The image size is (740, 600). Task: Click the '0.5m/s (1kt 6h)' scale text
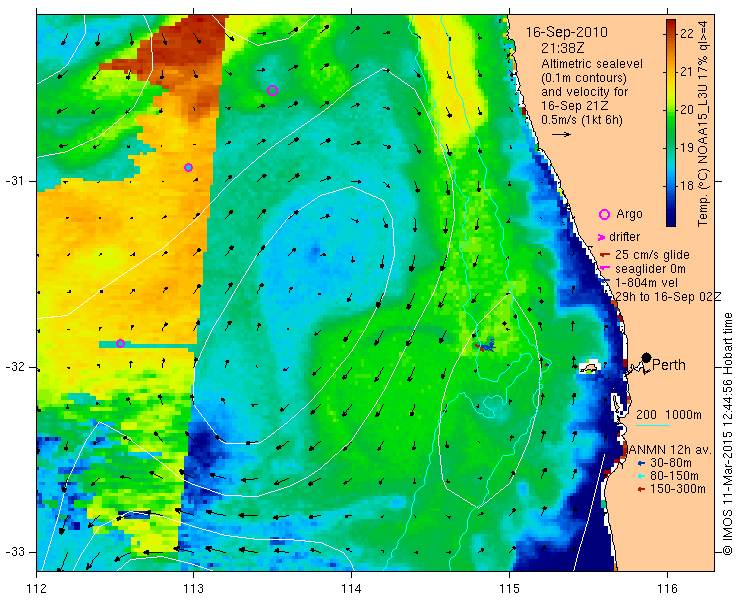coord(582,120)
